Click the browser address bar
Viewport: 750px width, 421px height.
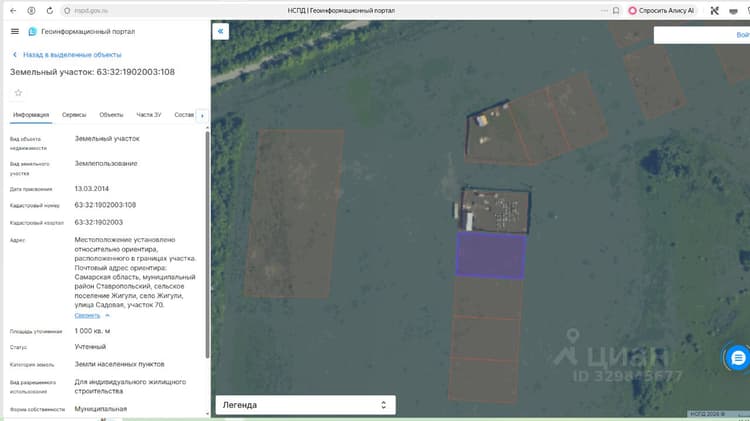335,11
